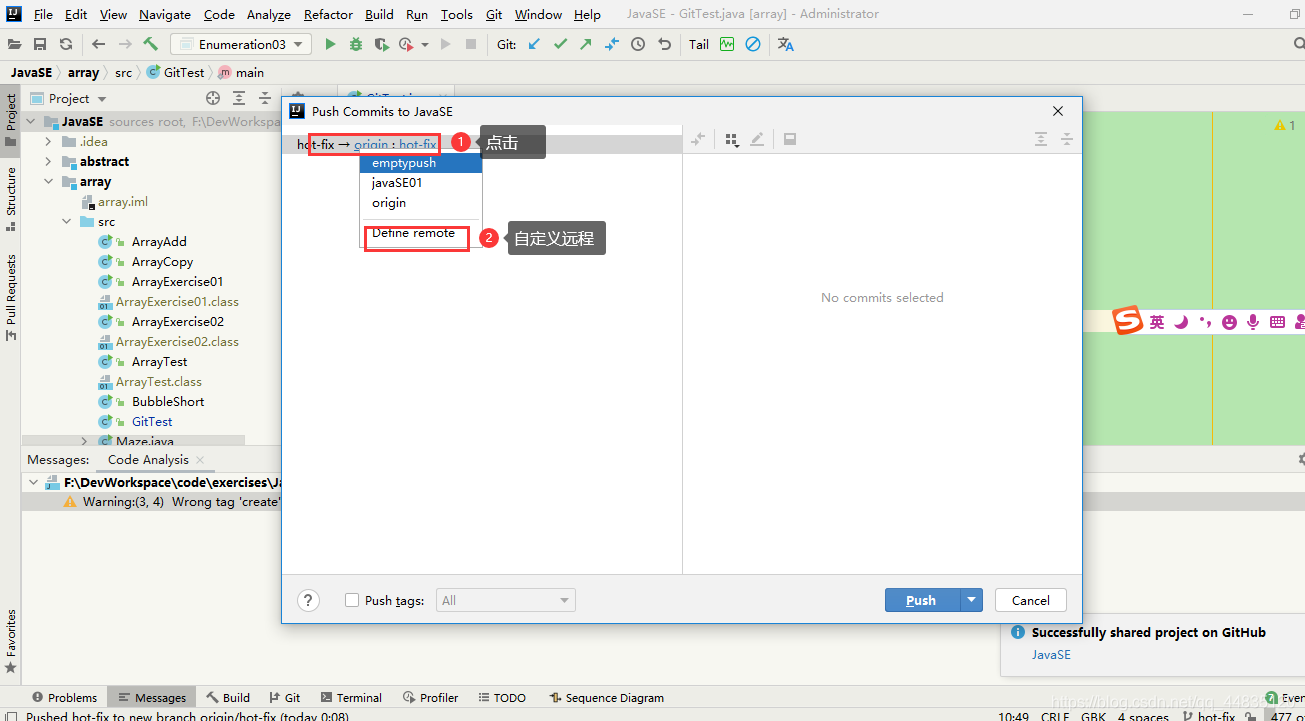Screen dimensions: 1305x721
Task: Open the Enumeration03 run configuration dropdown
Action: 241,44
